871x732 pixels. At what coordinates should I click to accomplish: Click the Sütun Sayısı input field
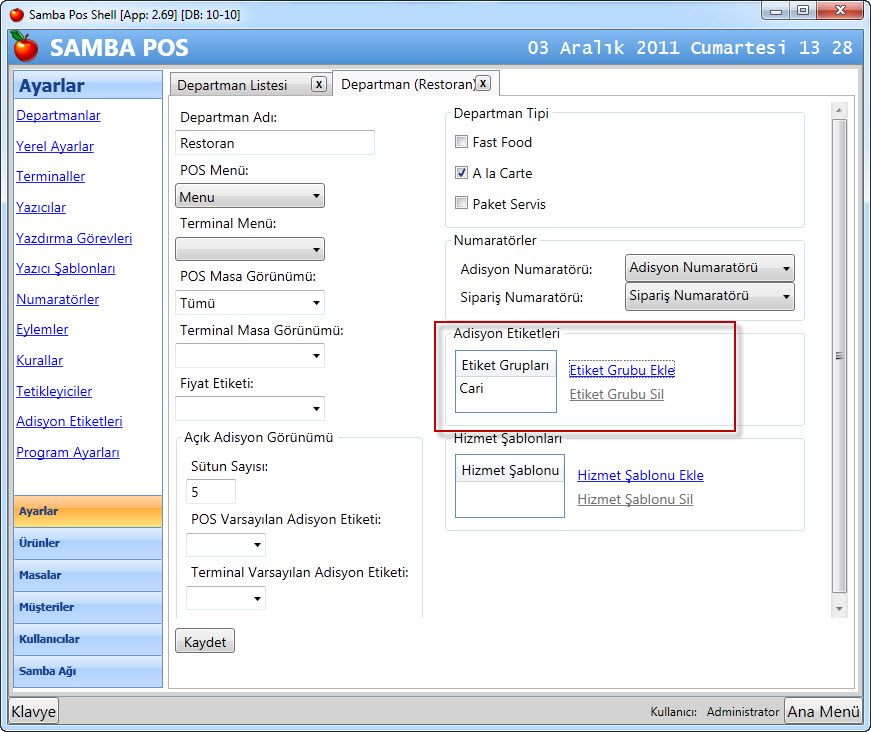point(211,492)
